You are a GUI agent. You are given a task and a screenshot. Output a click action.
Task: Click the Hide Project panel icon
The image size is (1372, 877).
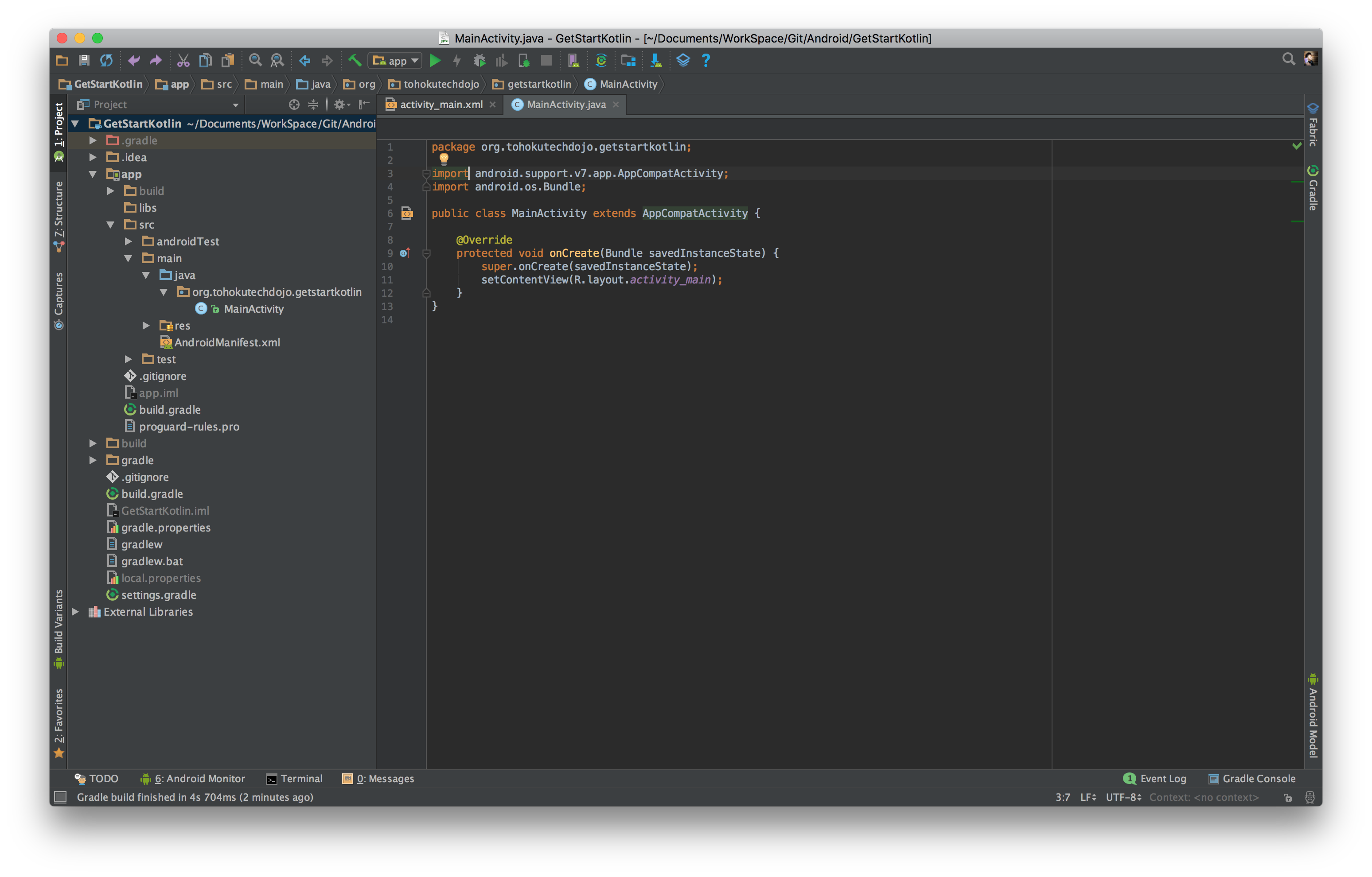364,104
